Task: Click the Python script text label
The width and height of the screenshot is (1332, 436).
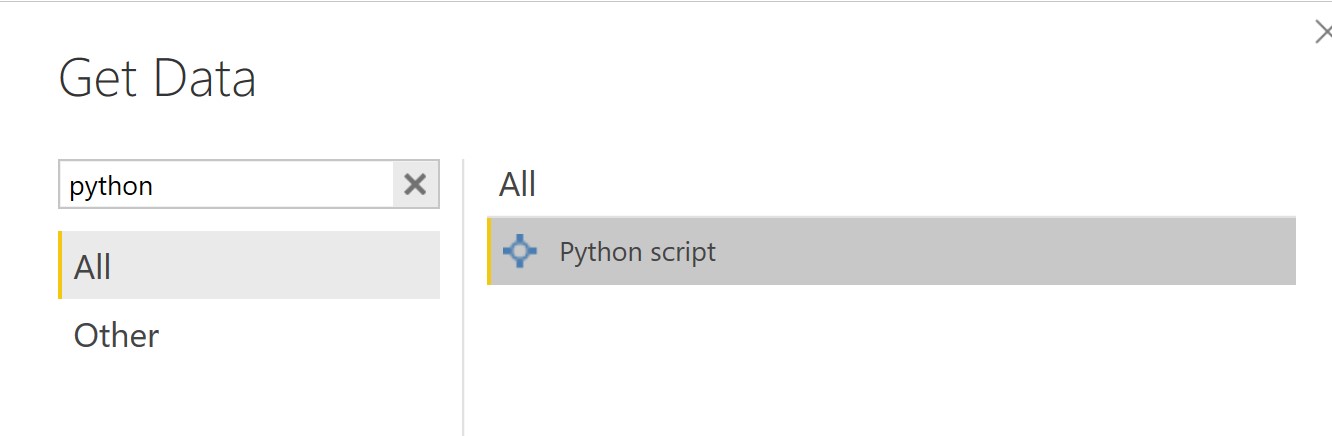Action: [638, 251]
